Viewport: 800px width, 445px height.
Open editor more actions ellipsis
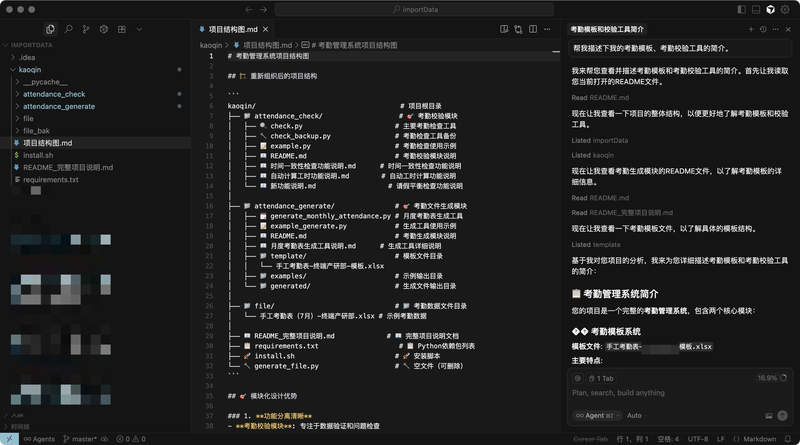point(547,29)
